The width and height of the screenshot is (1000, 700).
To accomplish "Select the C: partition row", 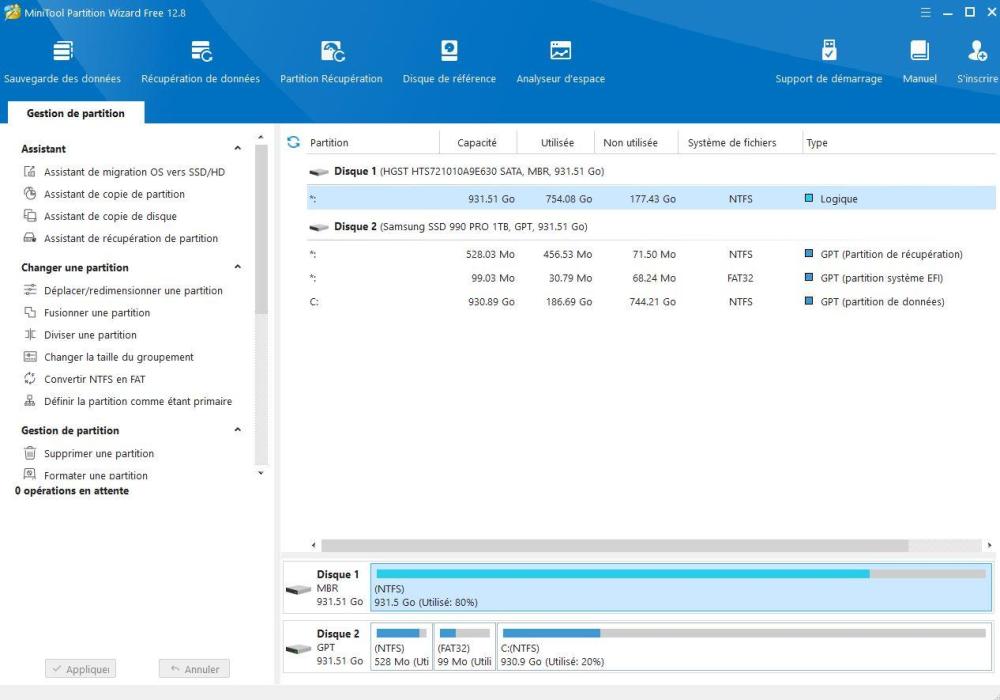I will click(640, 302).
